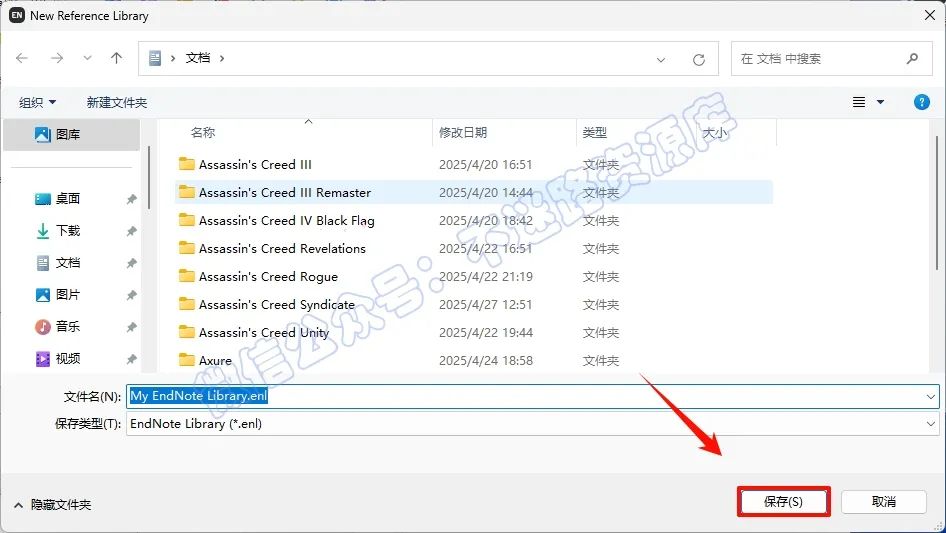
Task: Click the date 2025/4/27 12:51
Action: point(486,305)
